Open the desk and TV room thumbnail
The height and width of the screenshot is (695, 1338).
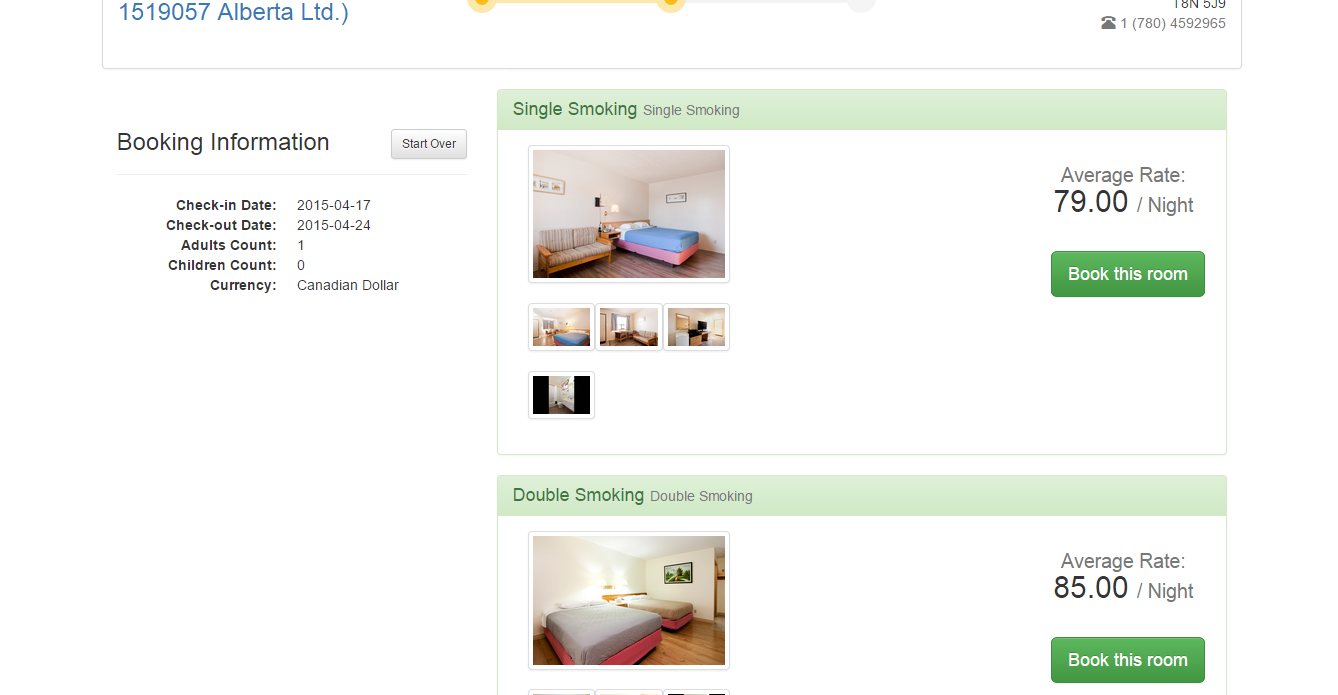click(696, 327)
